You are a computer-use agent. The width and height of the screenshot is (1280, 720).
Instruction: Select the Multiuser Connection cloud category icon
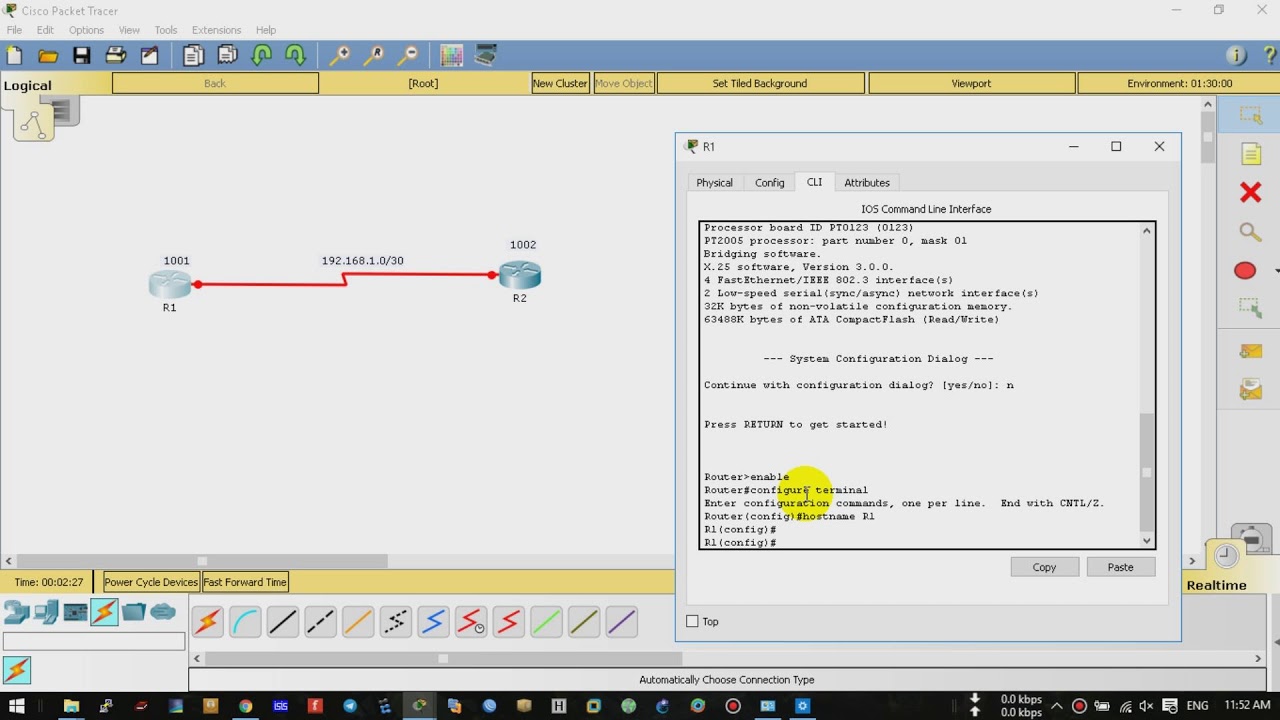[x=163, y=612]
